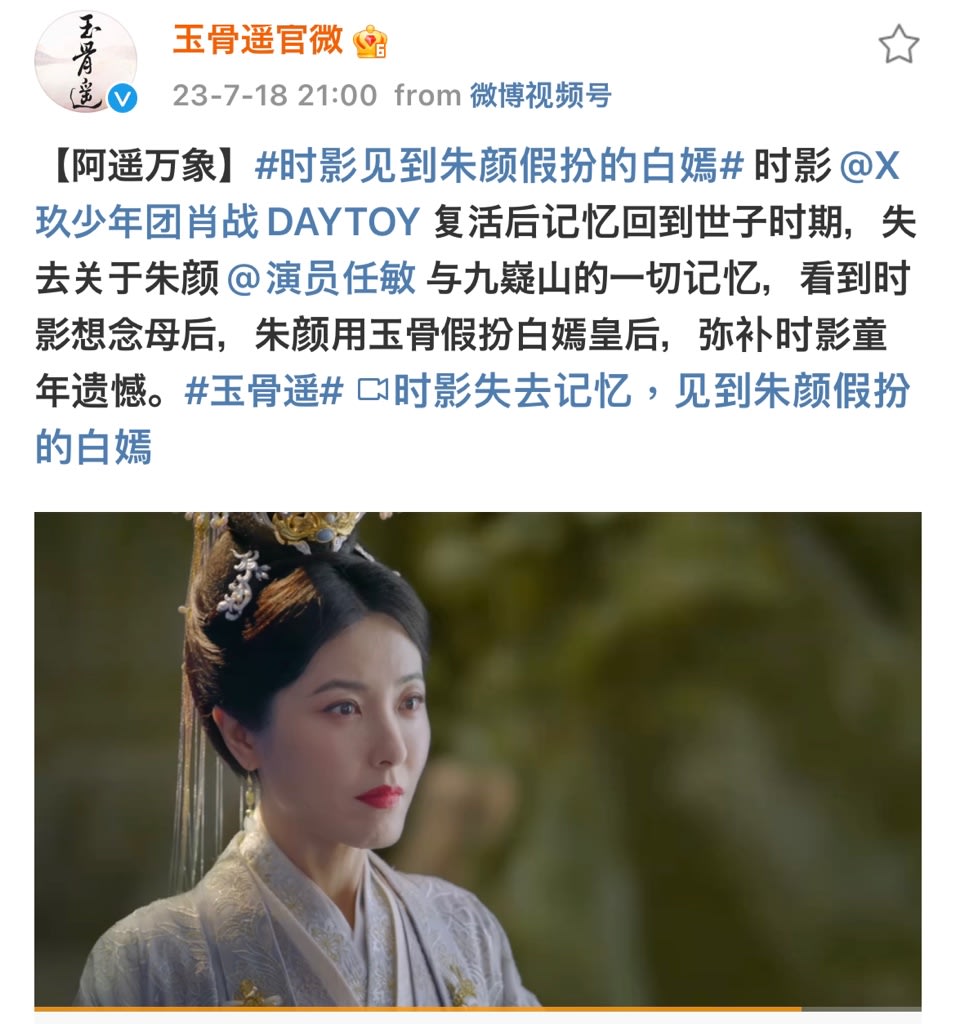Click the orange video progress bar
Image resolution: width=956 pixels, height=1024 pixels.
[x=418, y=1010]
